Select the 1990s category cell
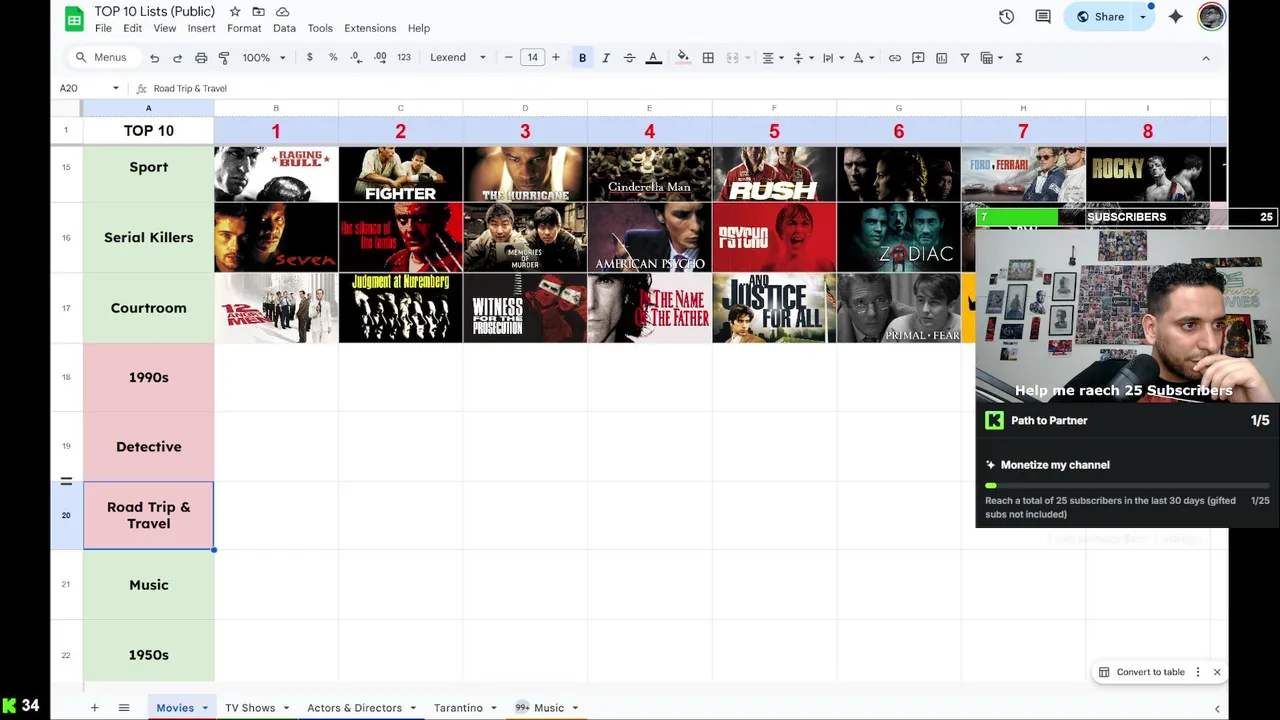The height and width of the screenshot is (720, 1280). pos(148,377)
